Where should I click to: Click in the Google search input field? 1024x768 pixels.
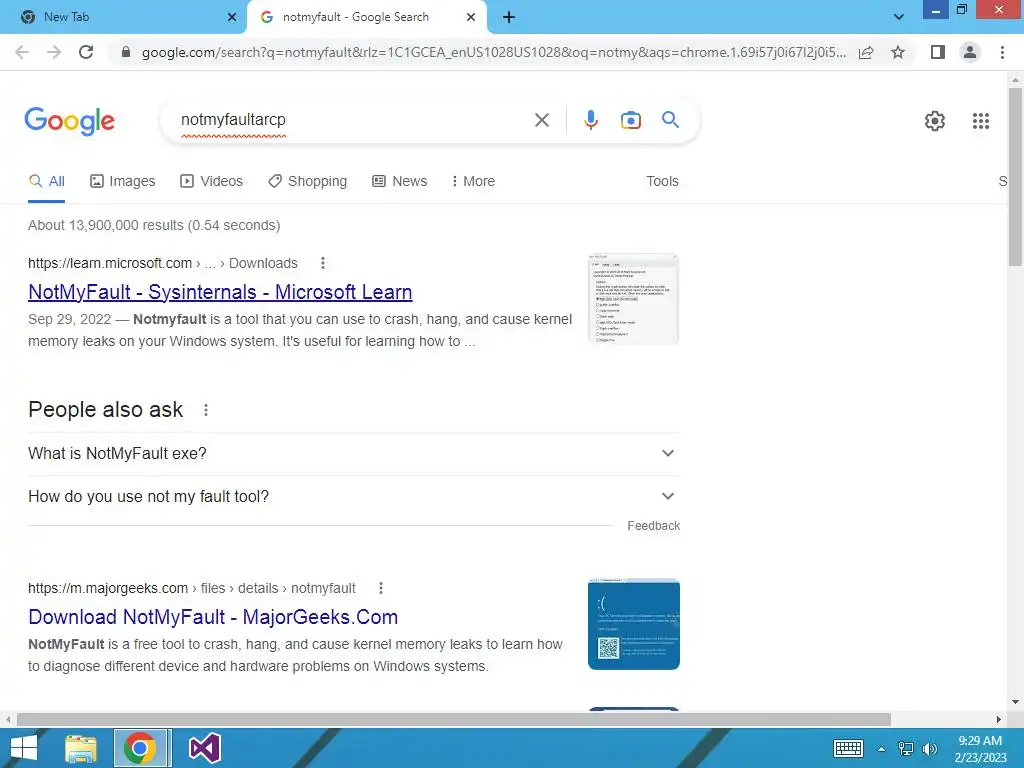click(x=353, y=120)
